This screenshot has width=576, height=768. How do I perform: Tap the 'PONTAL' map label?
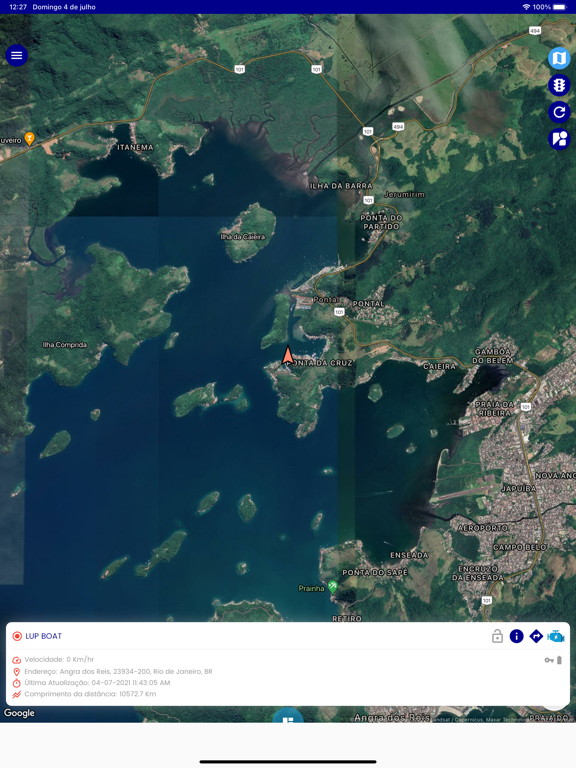368,304
